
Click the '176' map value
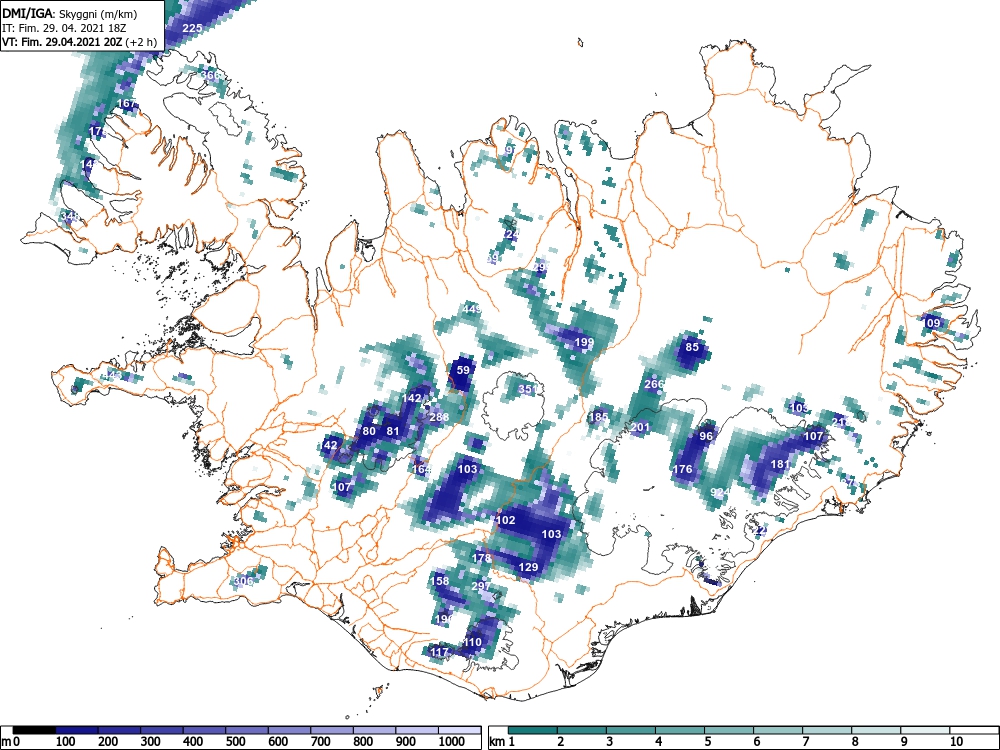click(682, 469)
